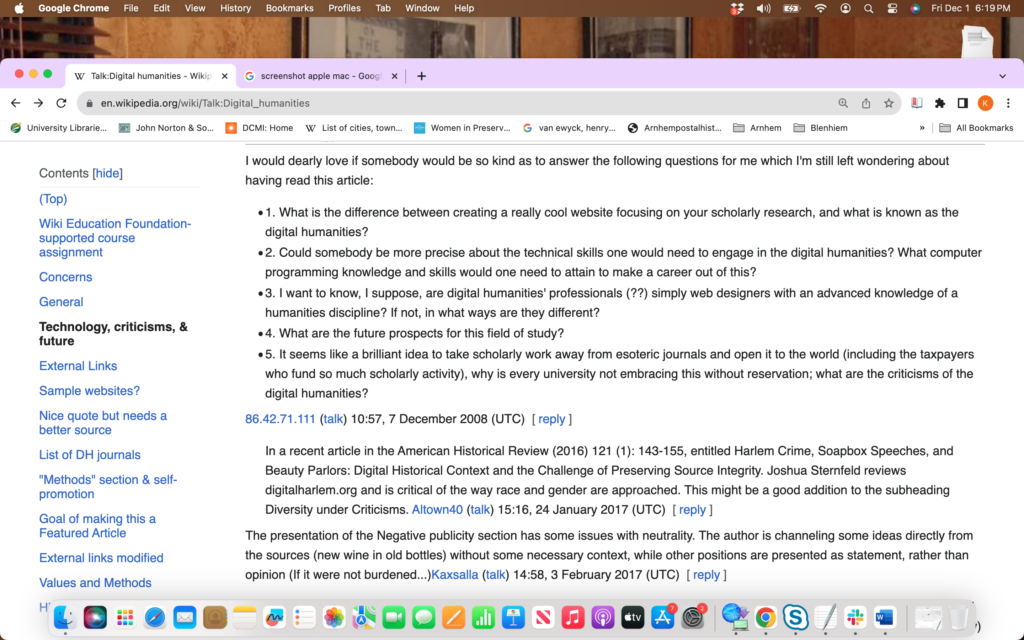Show hidden bookmarks overflow chevron
Viewport: 1024px width, 640px height.
(x=922, y=128)
